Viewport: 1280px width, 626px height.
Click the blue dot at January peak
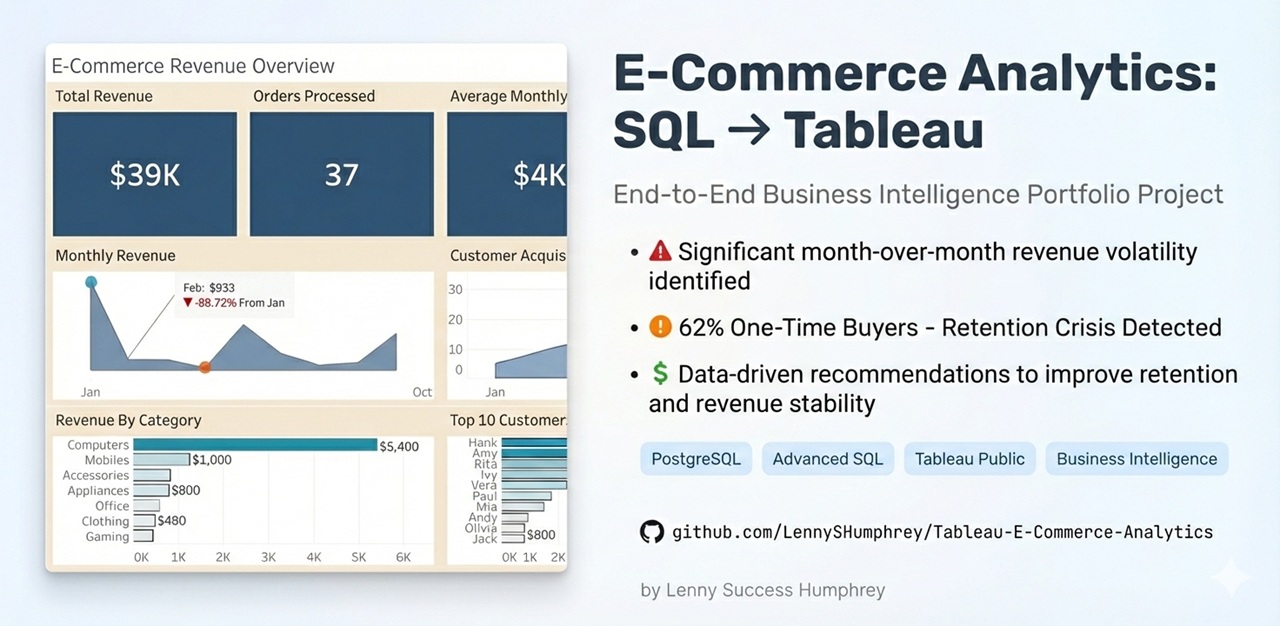91,283
